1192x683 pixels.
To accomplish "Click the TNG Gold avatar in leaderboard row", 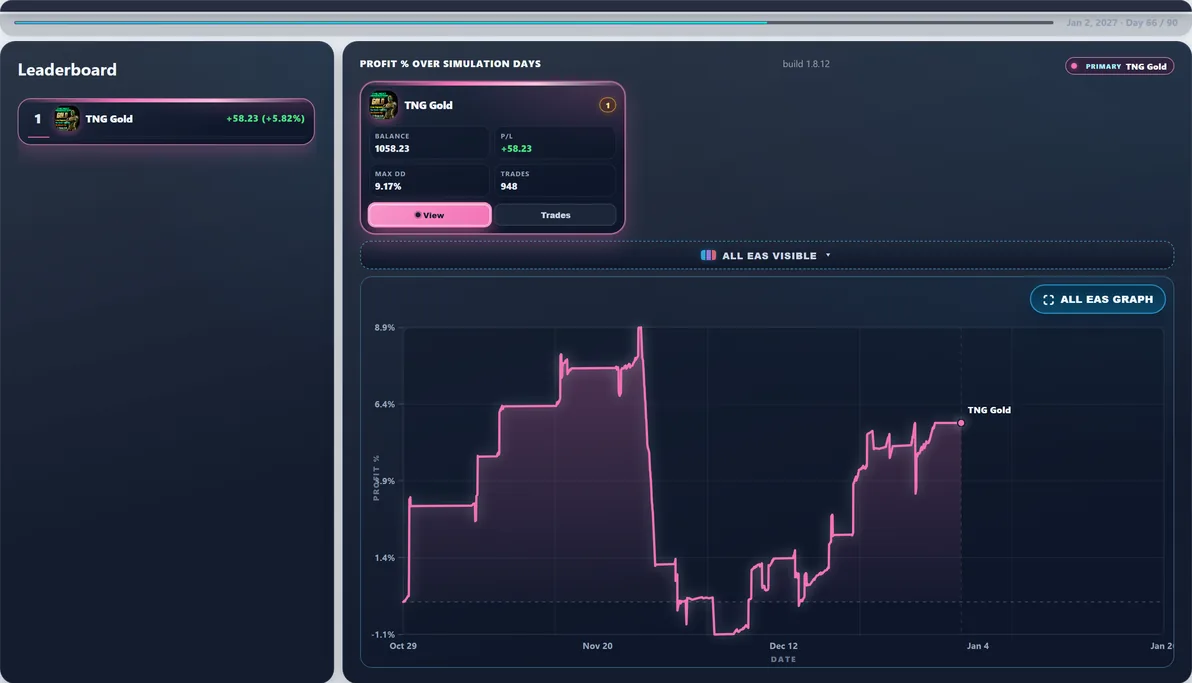I will pos(67,119).
